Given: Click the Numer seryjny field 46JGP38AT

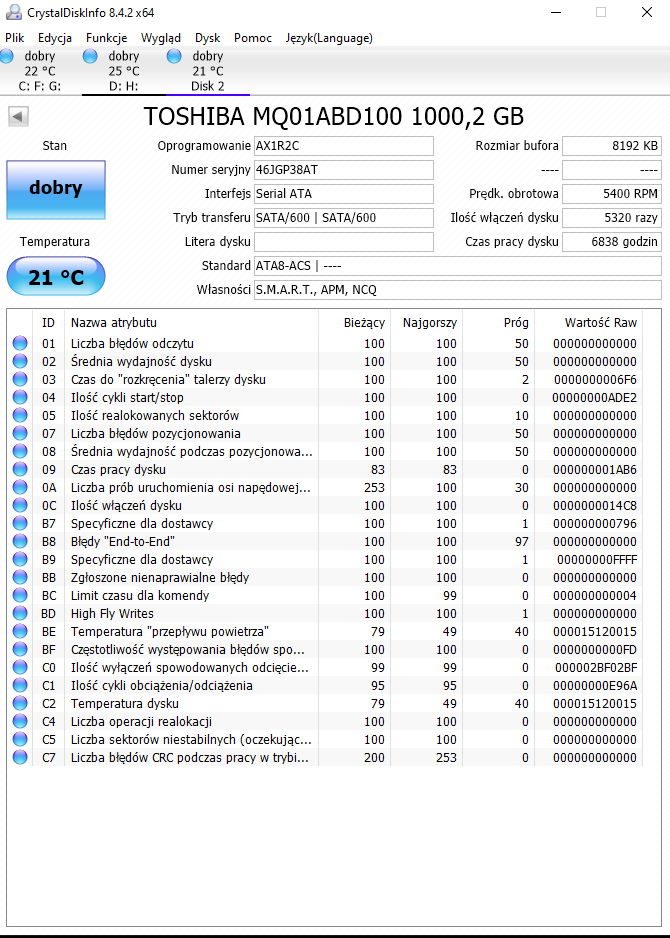Looking at the screenshot, I should pyautogui.click(x=343, y=170).
